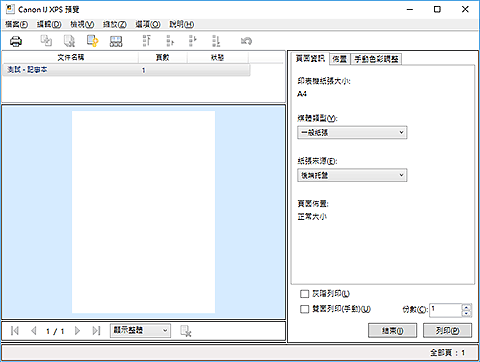Minimize the Canon IJ XPS preview window
The image size is (480, 362).
click(x=410, y=9)
